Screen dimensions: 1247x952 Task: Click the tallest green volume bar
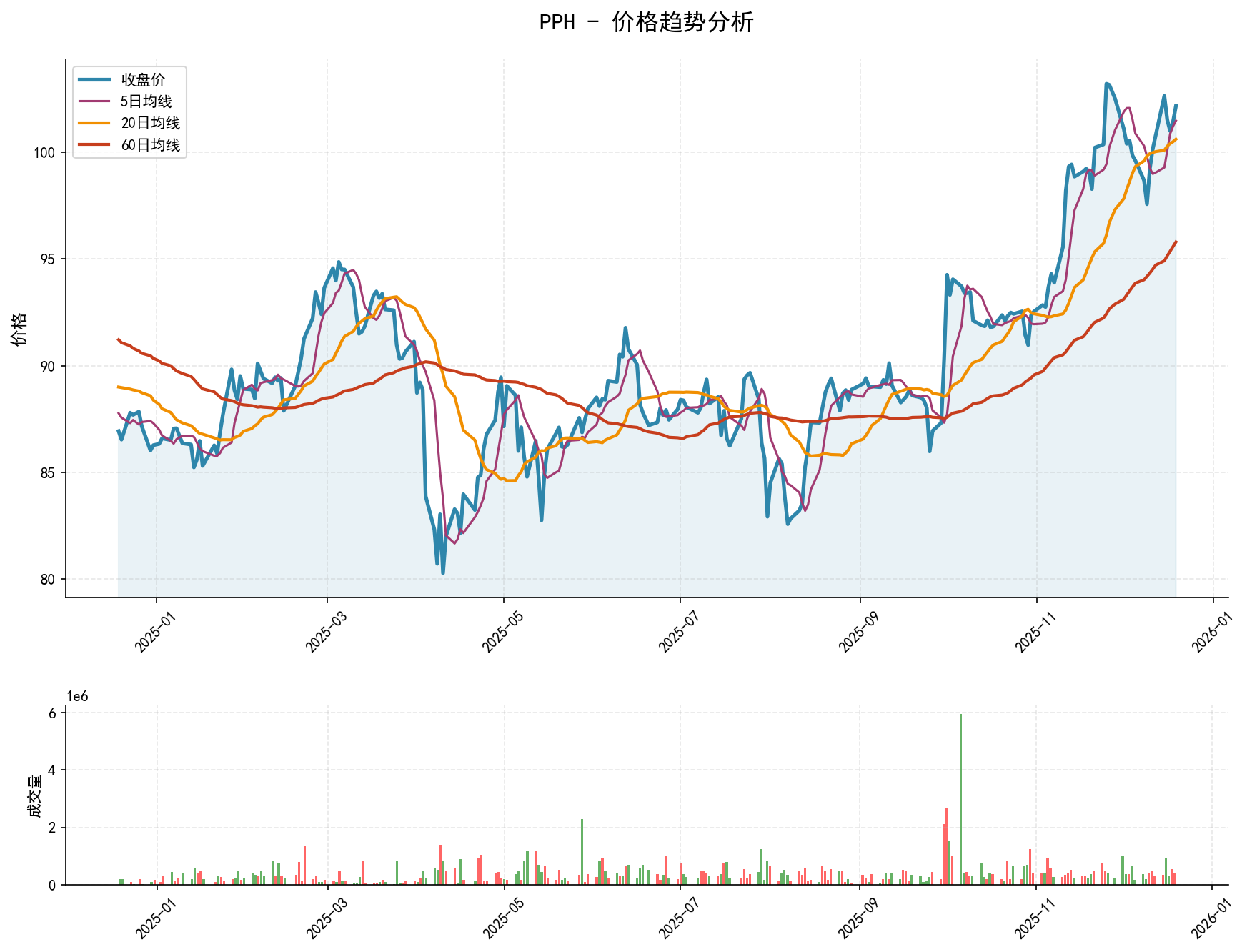point(960,799)
